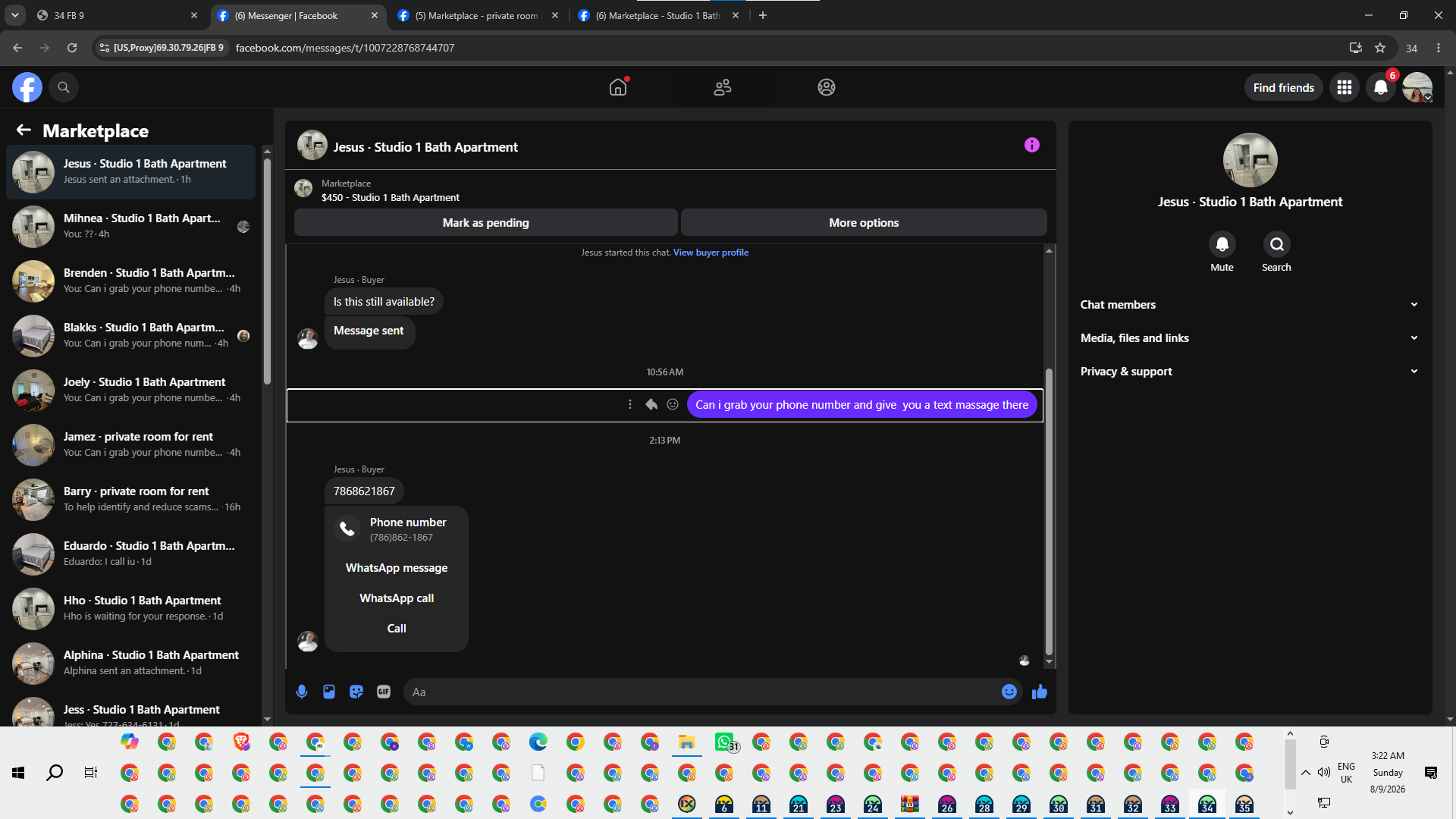Open the Friends icon in top bar

click(x=723, y=87)
